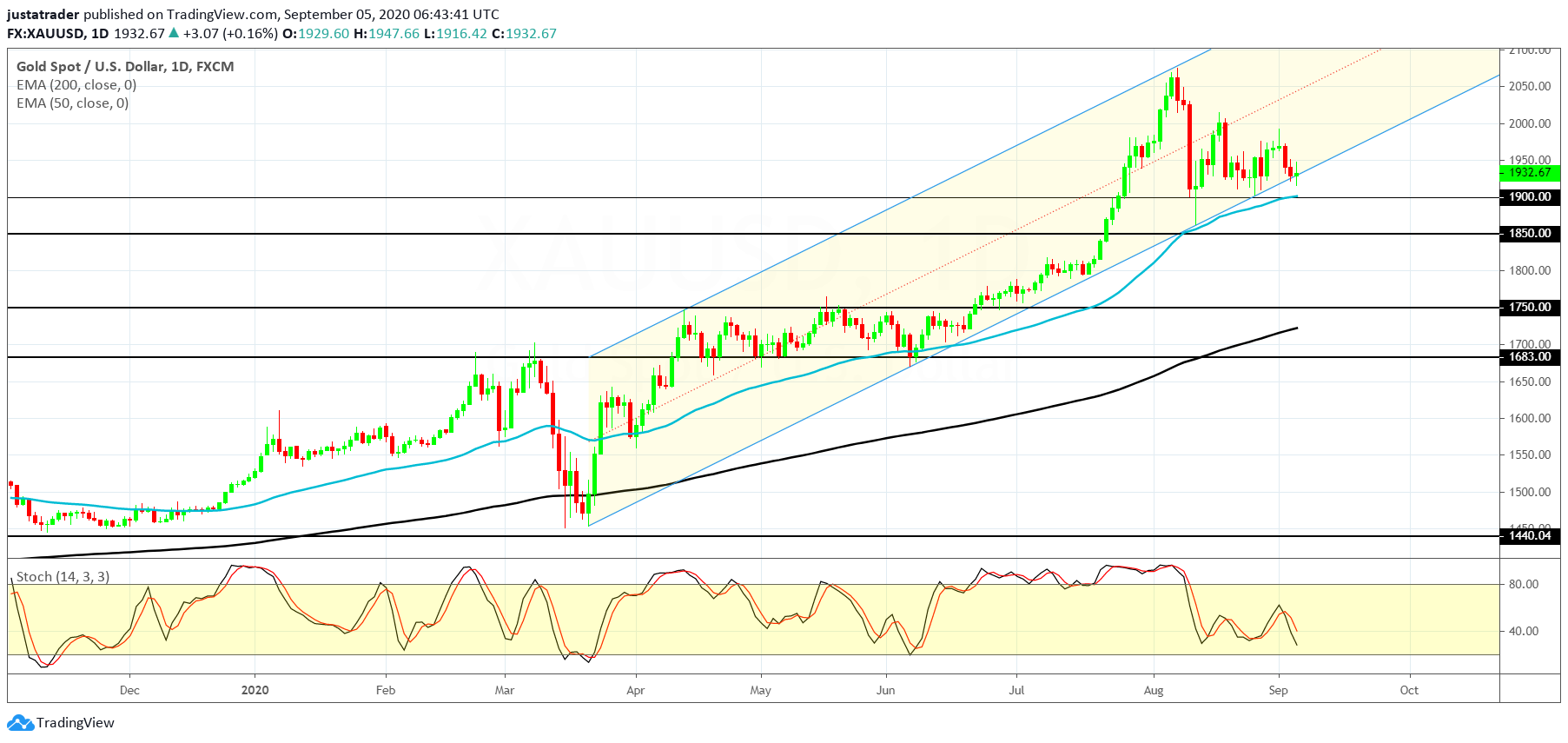The height and width of the screenshot is (743, 1568).
Task: Click the 1440.04 horizontal line price label
Action: (1530, 536)
